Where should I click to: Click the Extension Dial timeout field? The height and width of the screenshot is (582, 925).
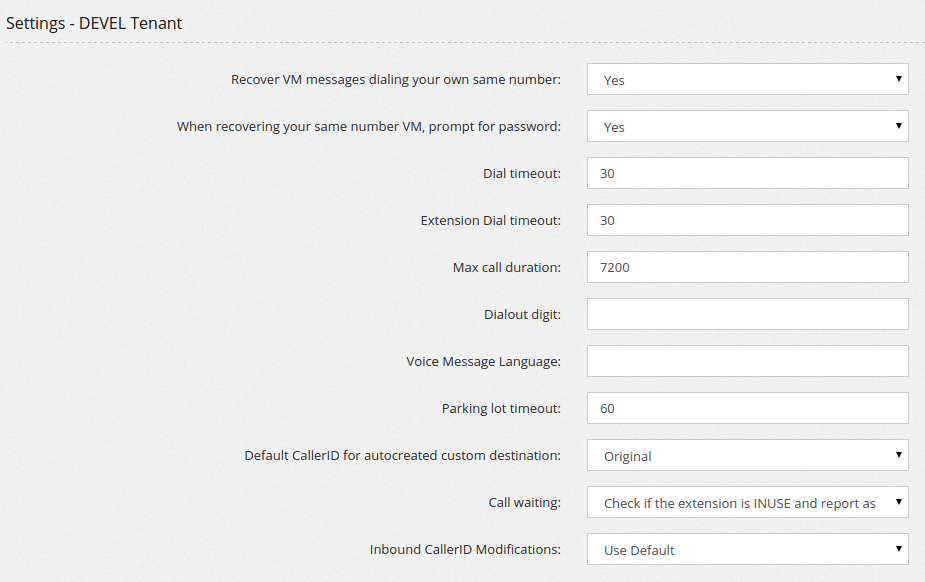(747, 220)
